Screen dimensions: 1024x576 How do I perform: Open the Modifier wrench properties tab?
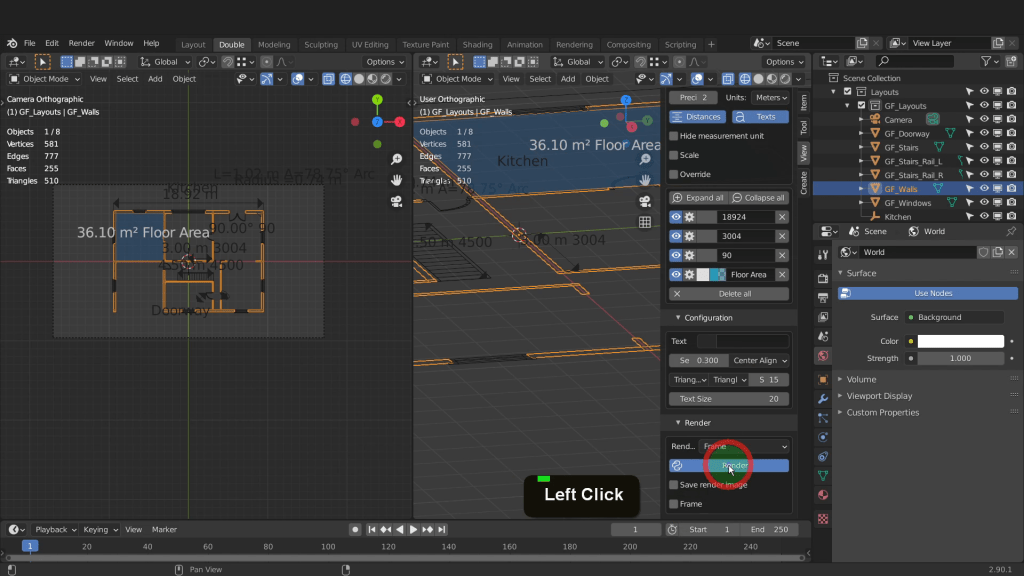(823, 398)
